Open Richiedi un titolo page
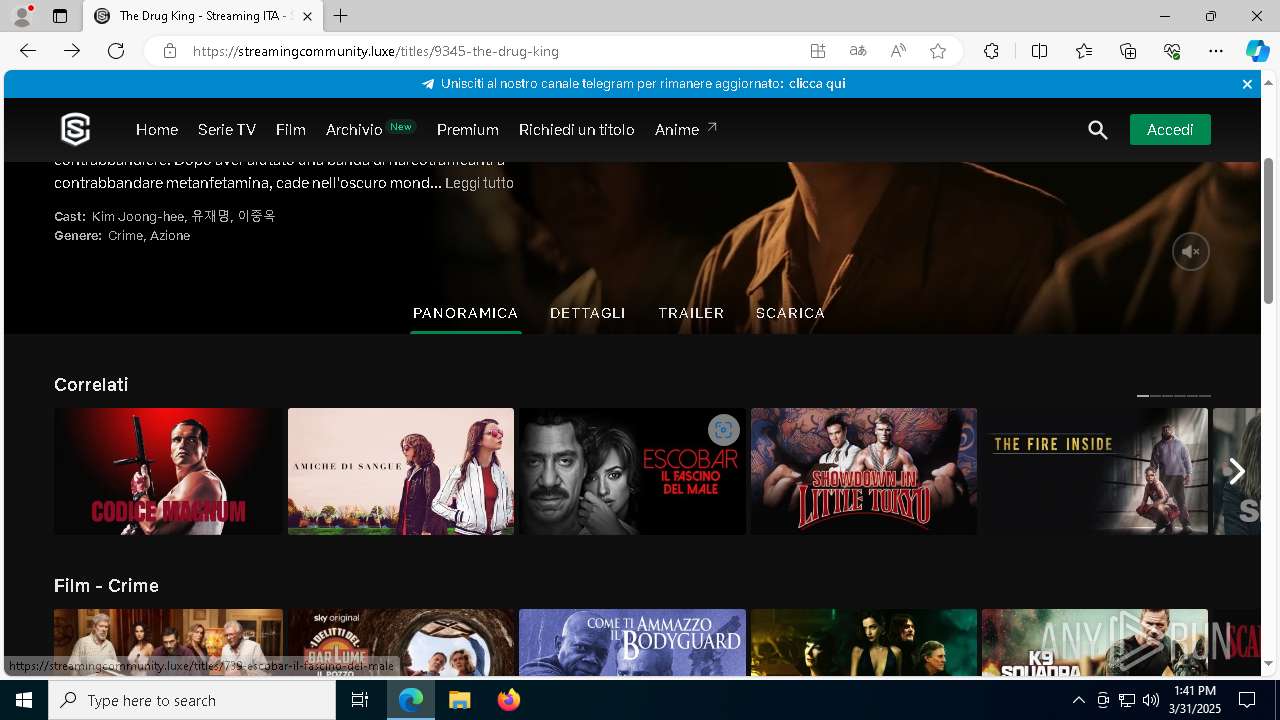This screenshot has width=1280, height=720. pos(577,130)
